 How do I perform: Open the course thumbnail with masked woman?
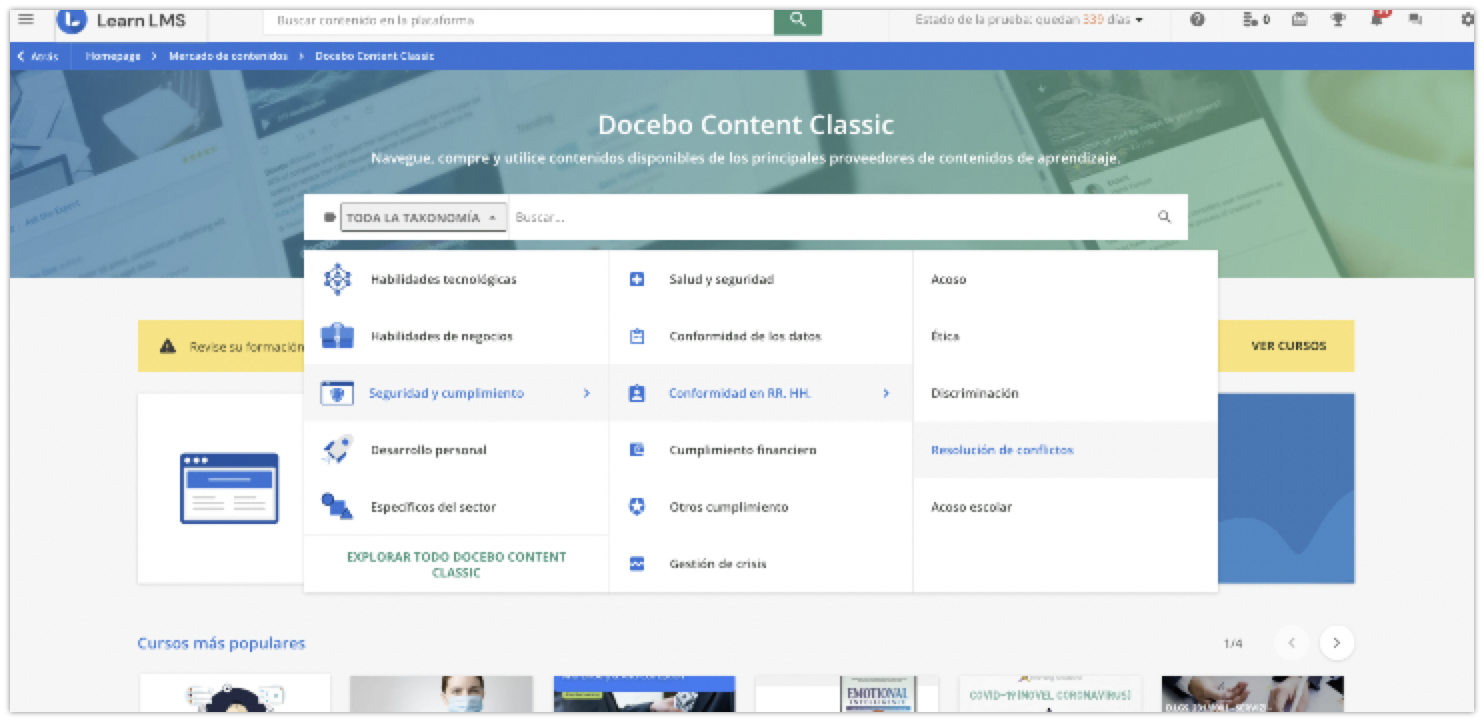[x=441, y=694]
